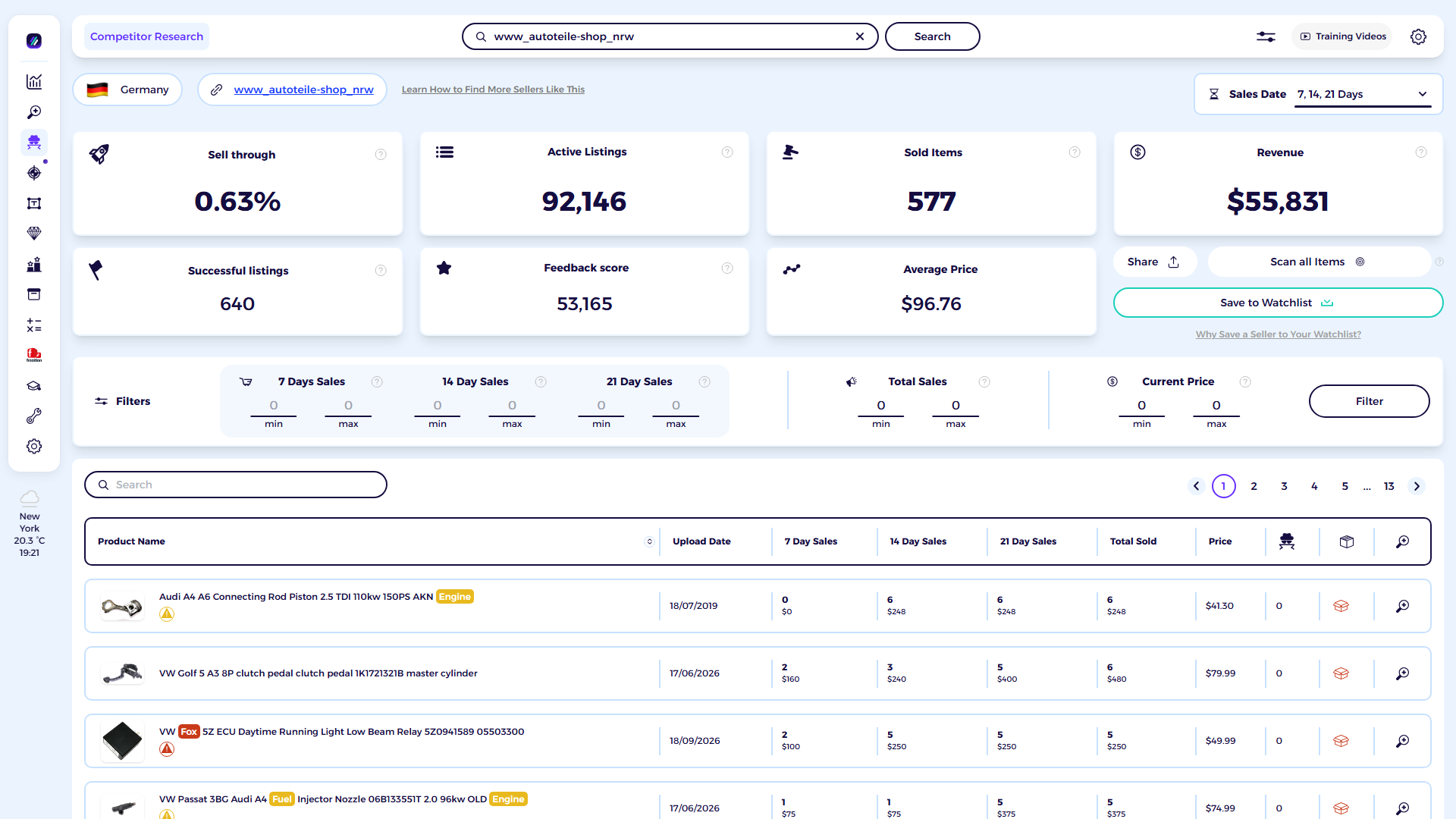Click the Sell through help icon
Viewport: 1456px width, 819px height.
(x=381, y=155)
